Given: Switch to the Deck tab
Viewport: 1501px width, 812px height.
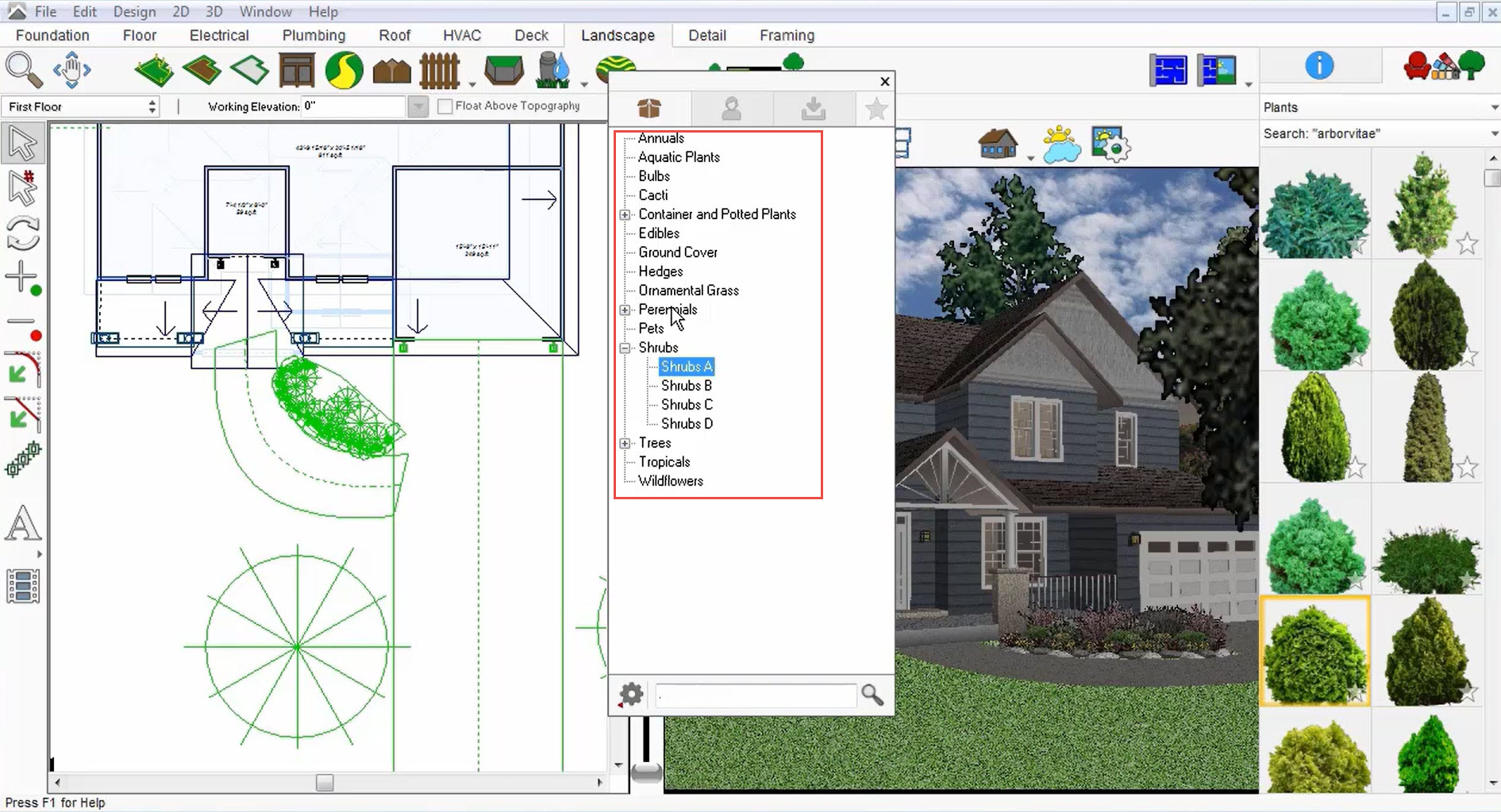Looking at the screenshot, I should [531, 36].
